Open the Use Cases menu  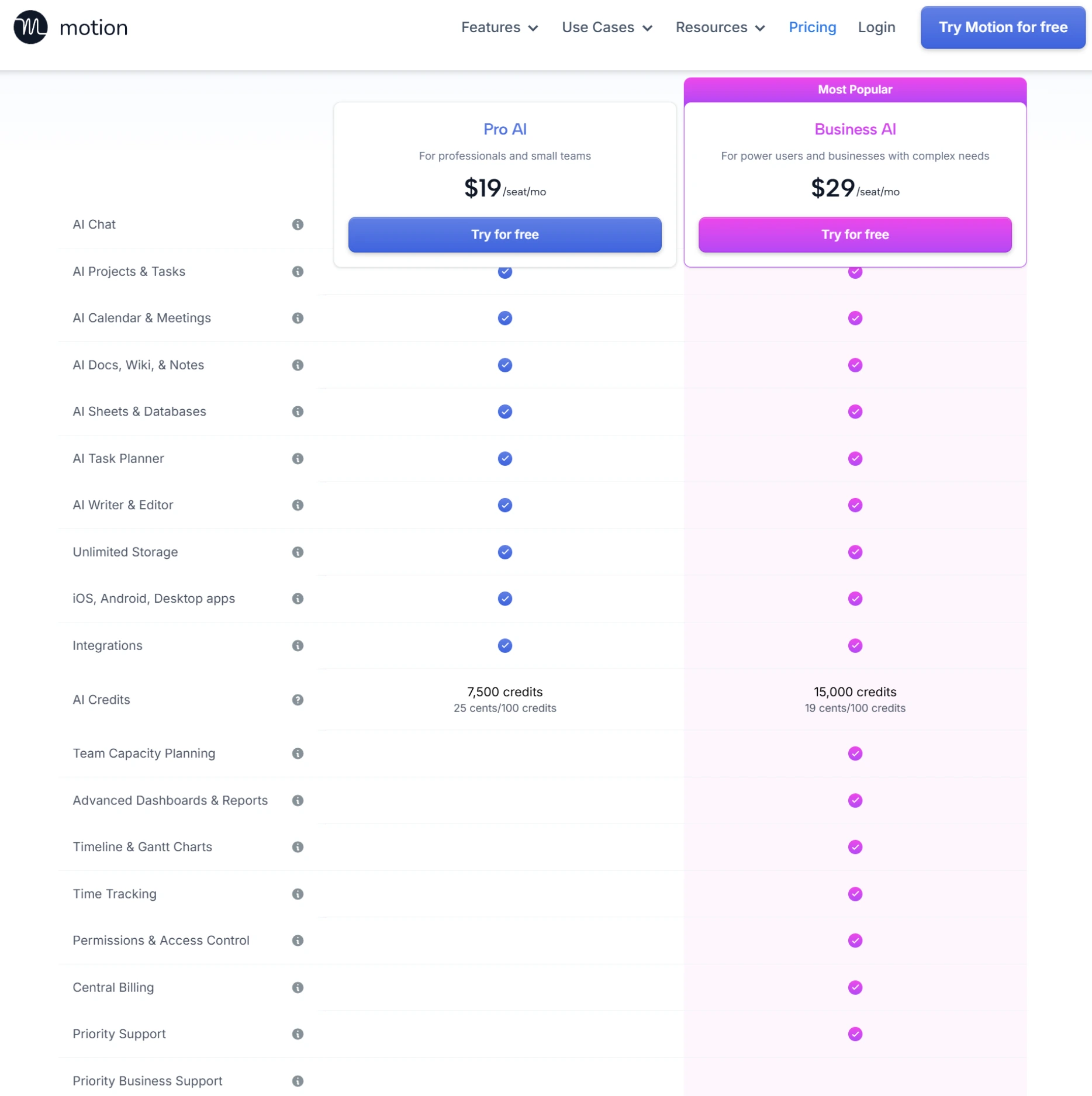(x=607, y=27)
